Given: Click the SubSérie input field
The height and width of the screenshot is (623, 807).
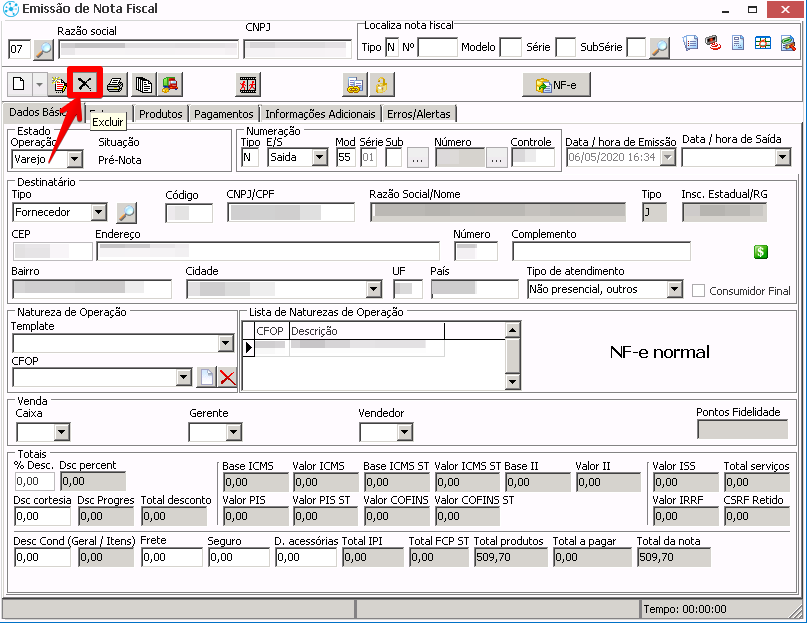Looking at the screenshot, I should pos(636,47).
